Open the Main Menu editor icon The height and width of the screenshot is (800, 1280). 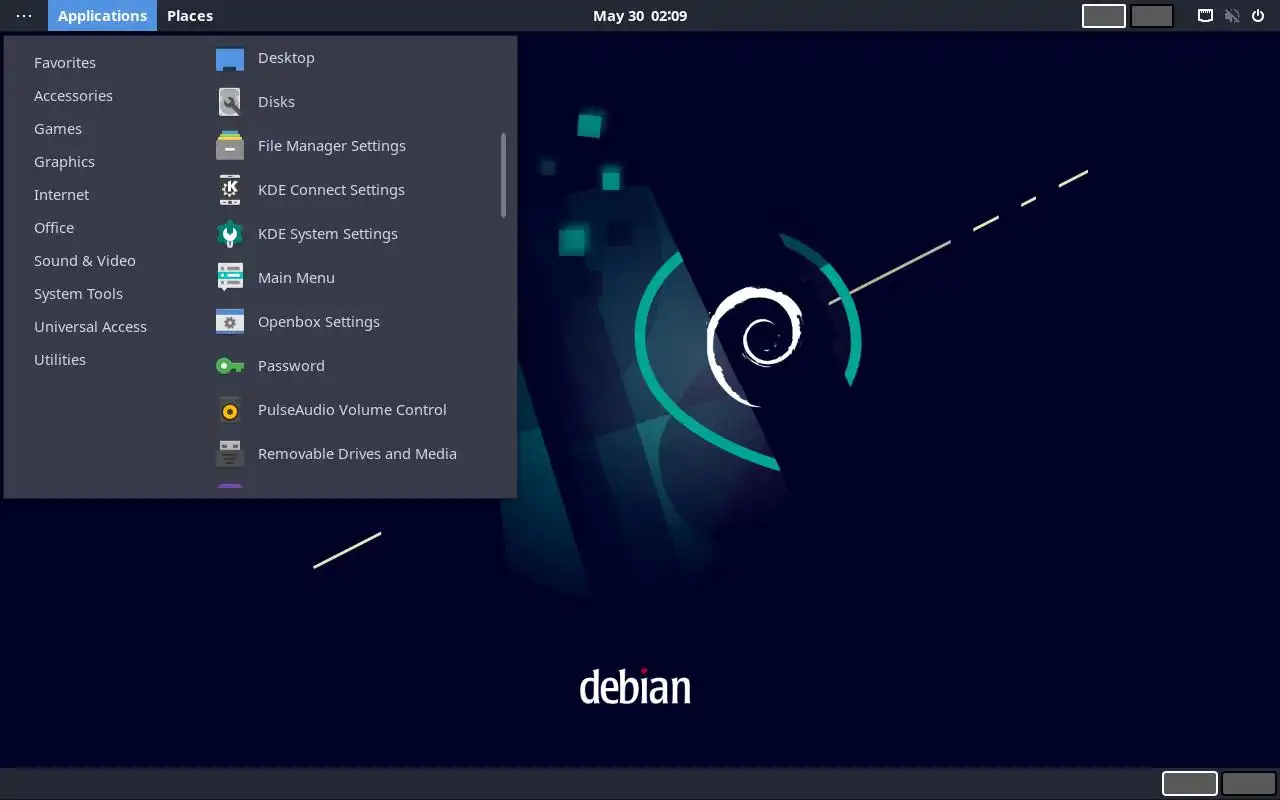[x=230, y=278]
